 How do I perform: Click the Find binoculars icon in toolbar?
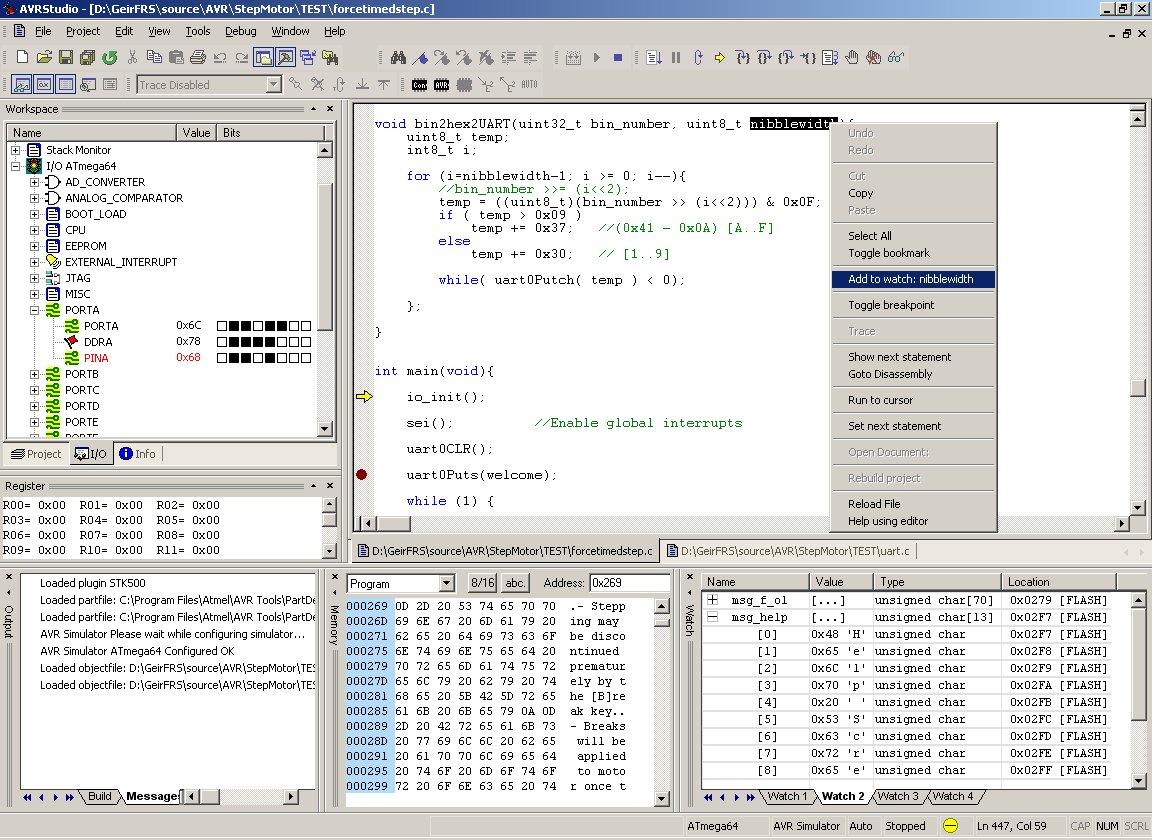(x=397, y=57)
